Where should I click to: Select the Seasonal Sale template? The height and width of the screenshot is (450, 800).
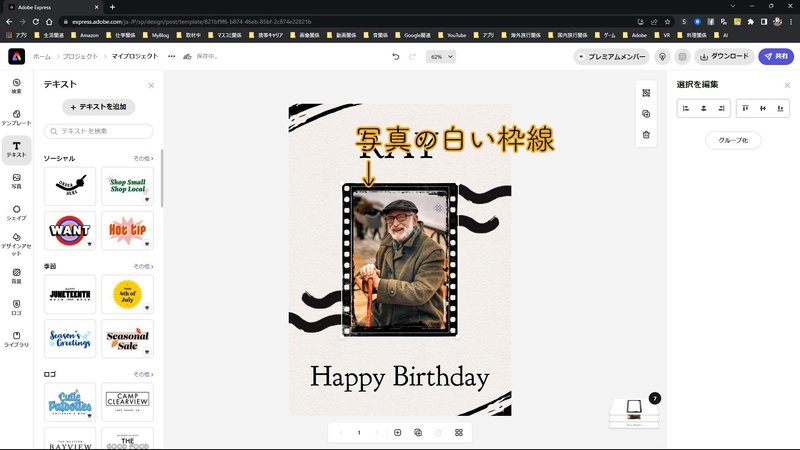coord(128,339)
